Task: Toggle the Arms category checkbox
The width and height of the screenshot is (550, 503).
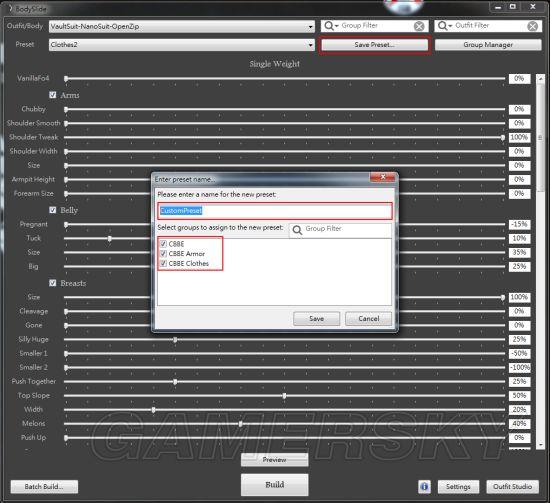Action: (x=53, y=95)
